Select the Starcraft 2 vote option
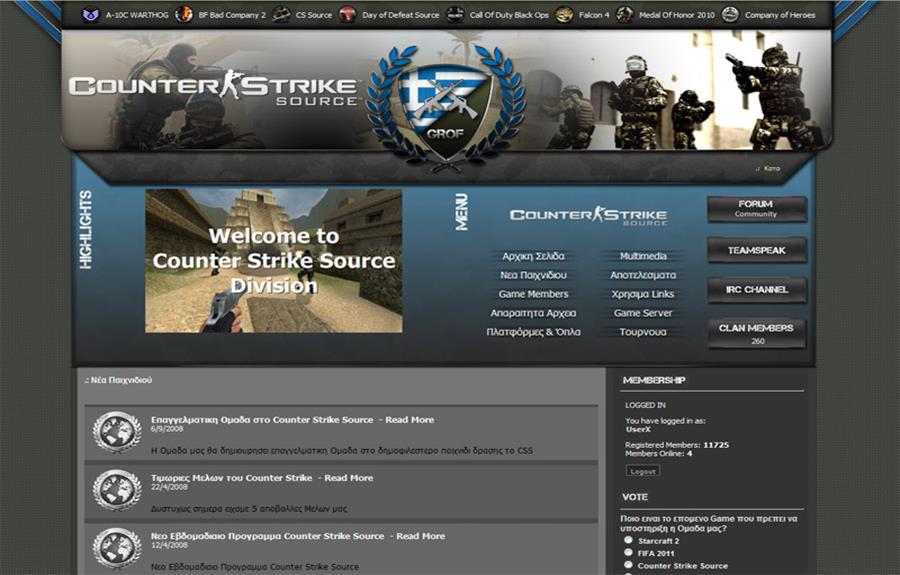Screen dimensions: 900x575 [629, 540]
